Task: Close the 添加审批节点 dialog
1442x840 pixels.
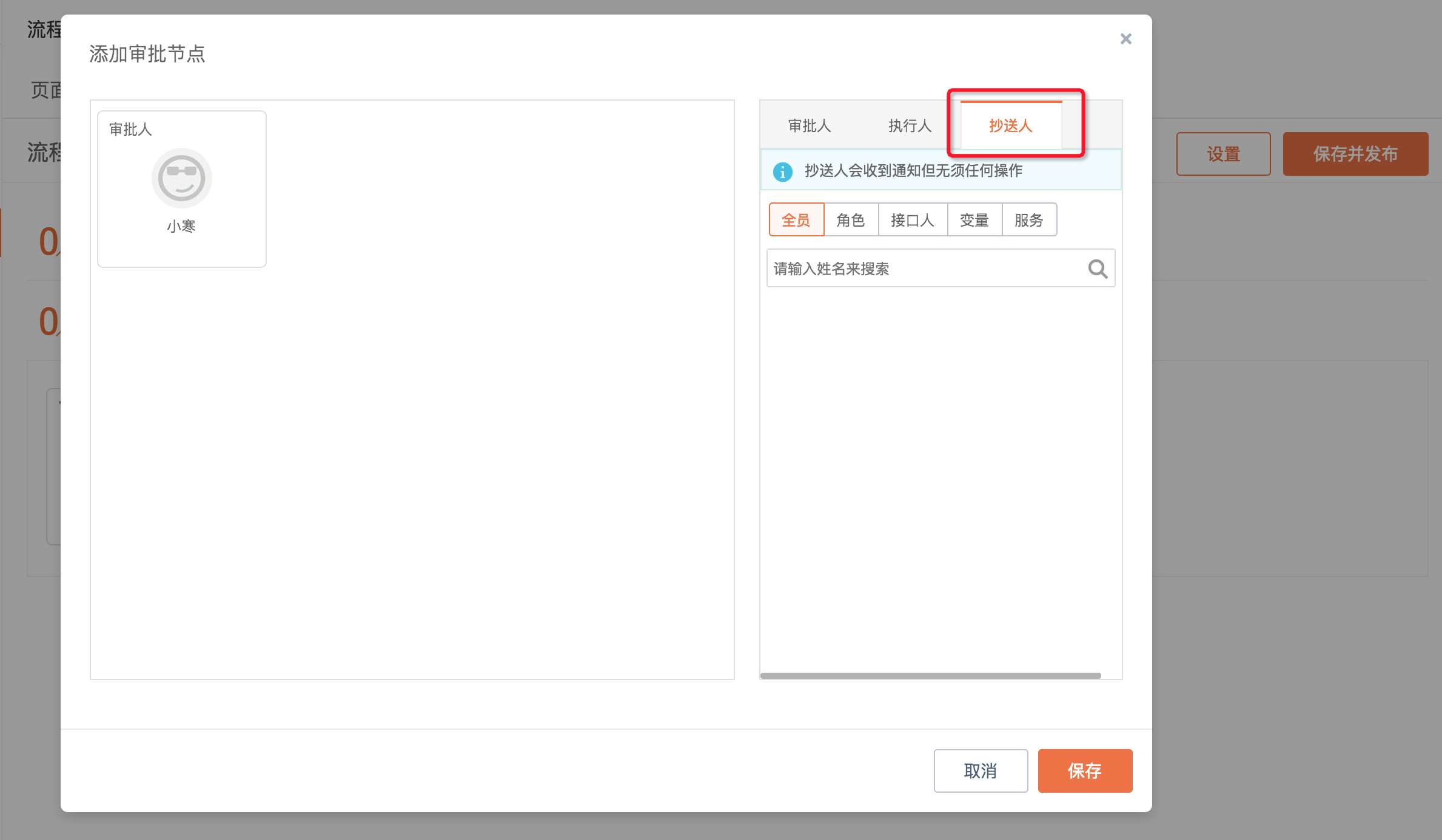Action: [x=1125, y=39]
